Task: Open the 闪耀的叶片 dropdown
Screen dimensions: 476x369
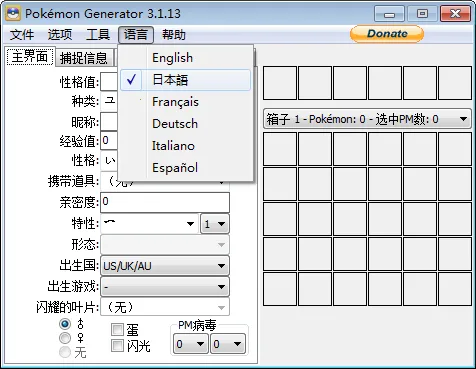Action: pos(165,307)
